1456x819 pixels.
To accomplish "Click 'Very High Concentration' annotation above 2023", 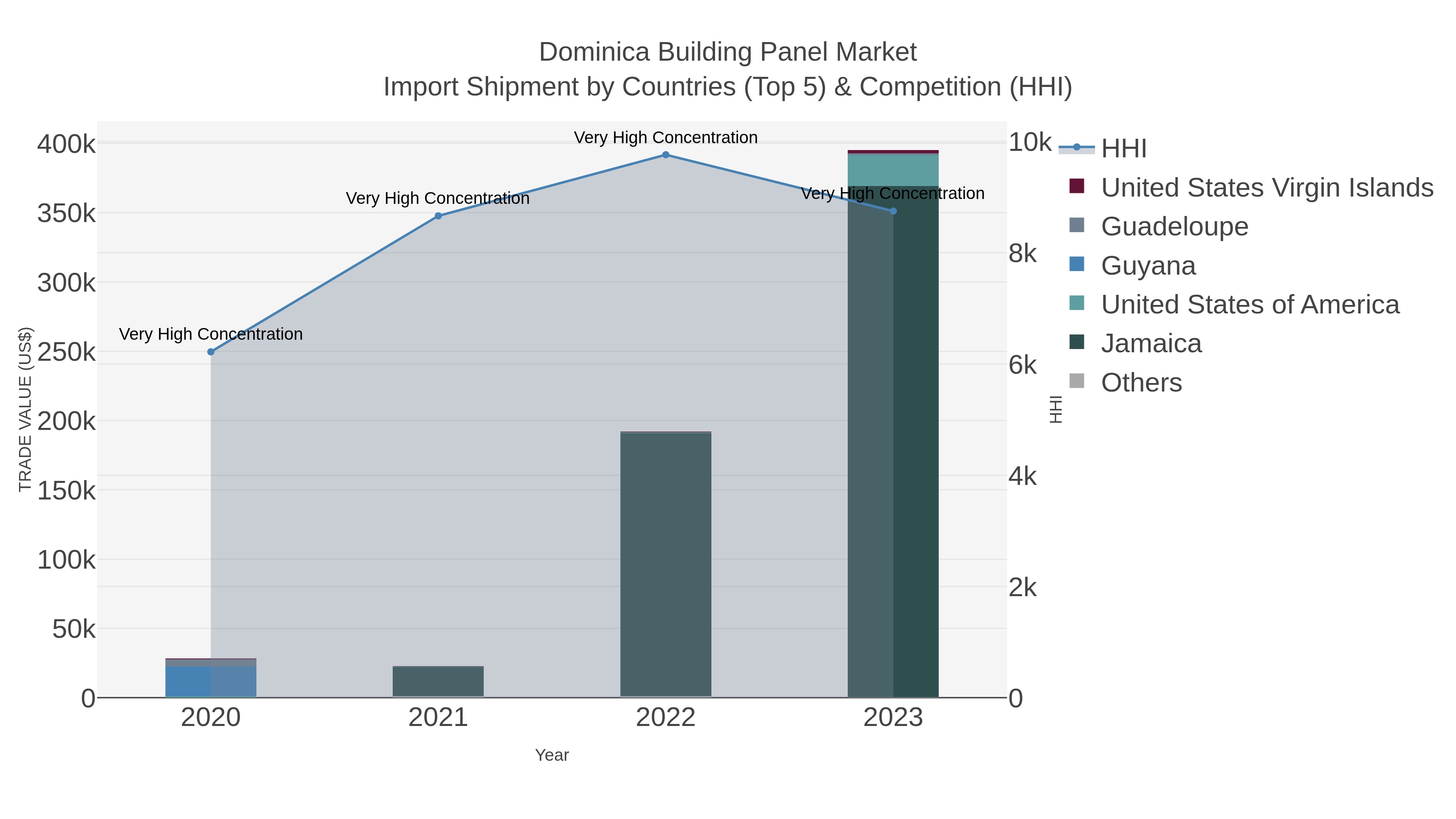I will pyautogui.click(x=893, y=193).
